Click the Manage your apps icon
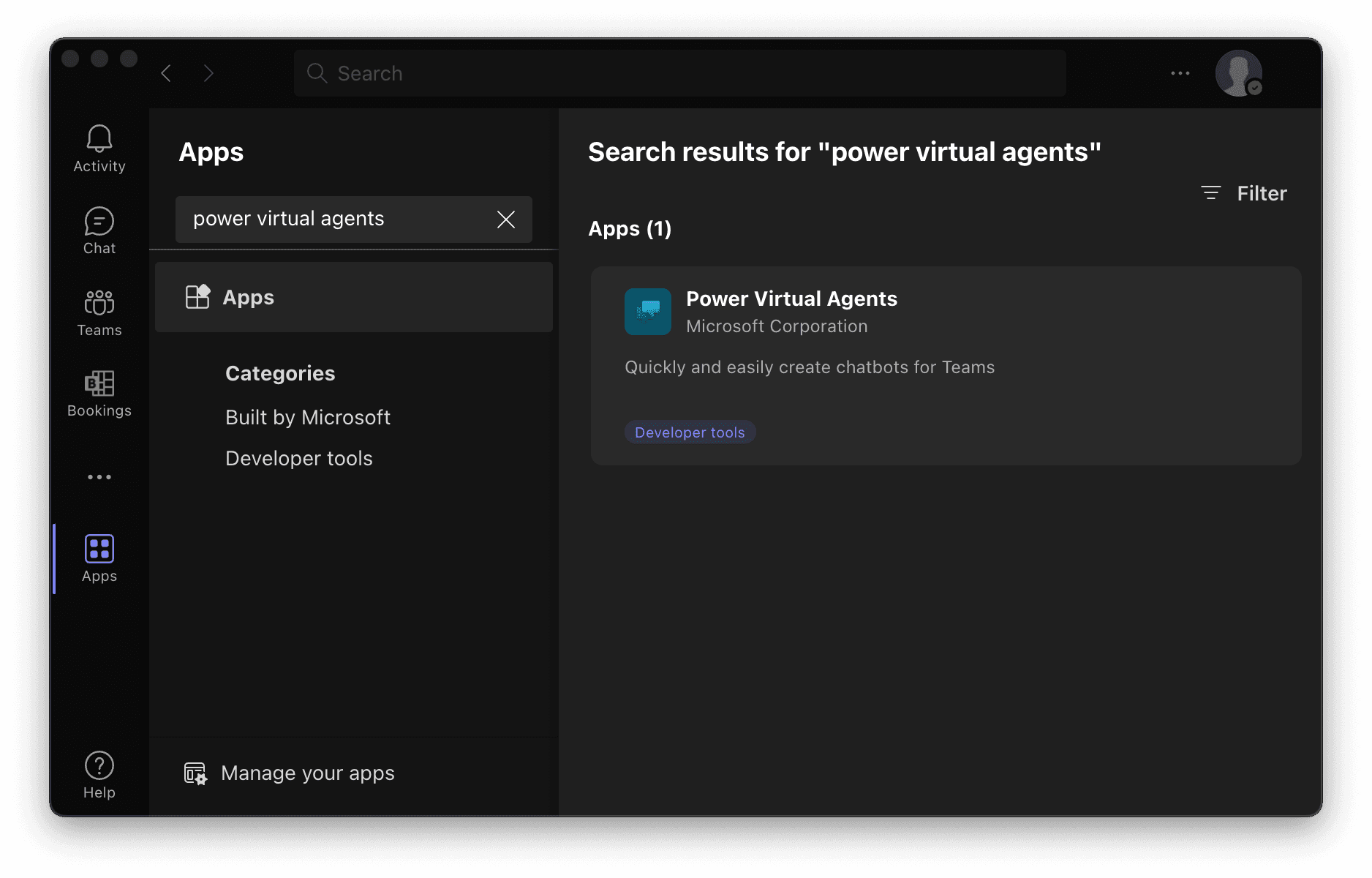 click(x=195, y=773)
